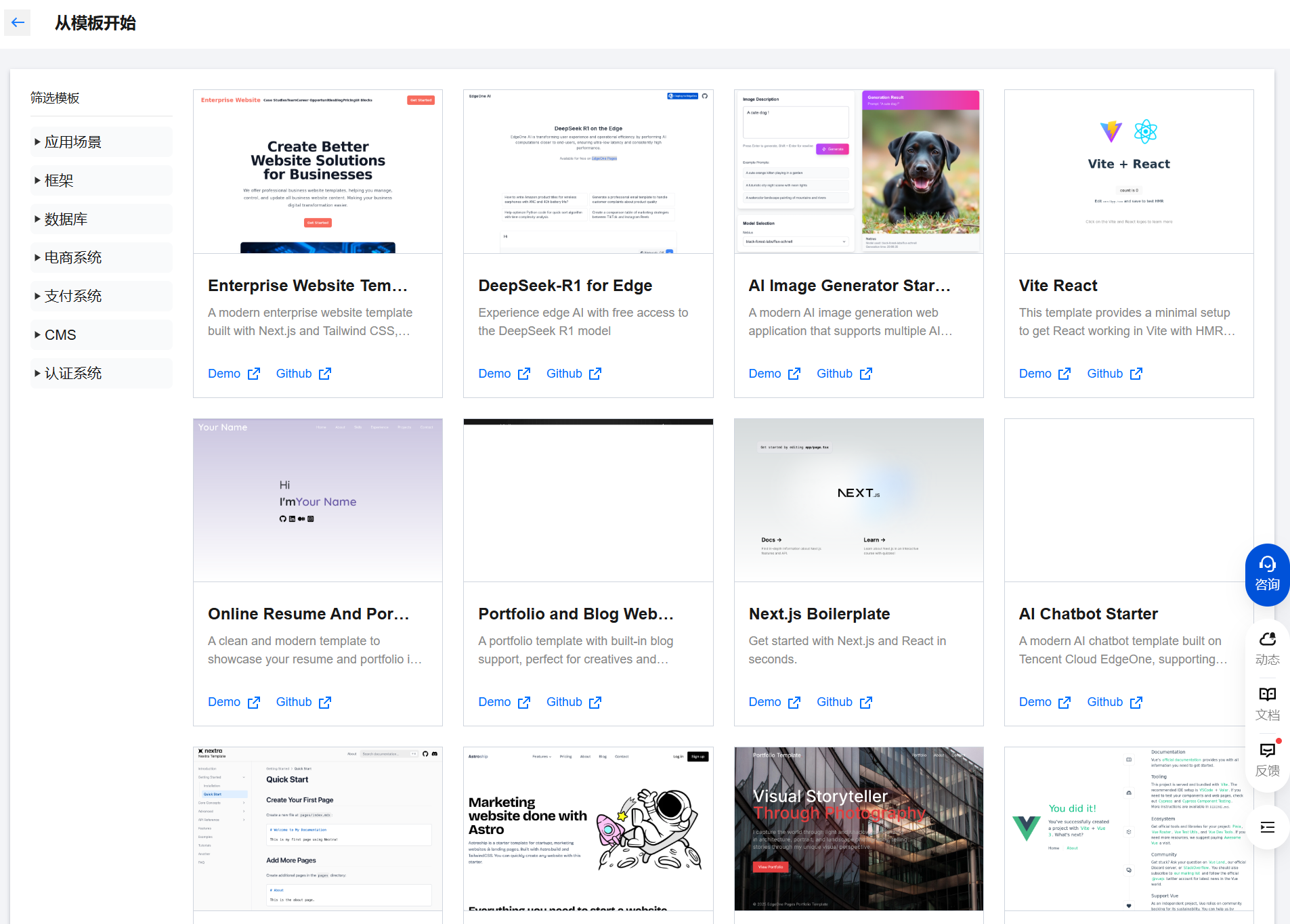Click the 筛选模板 filter heading

pos(55,98)
